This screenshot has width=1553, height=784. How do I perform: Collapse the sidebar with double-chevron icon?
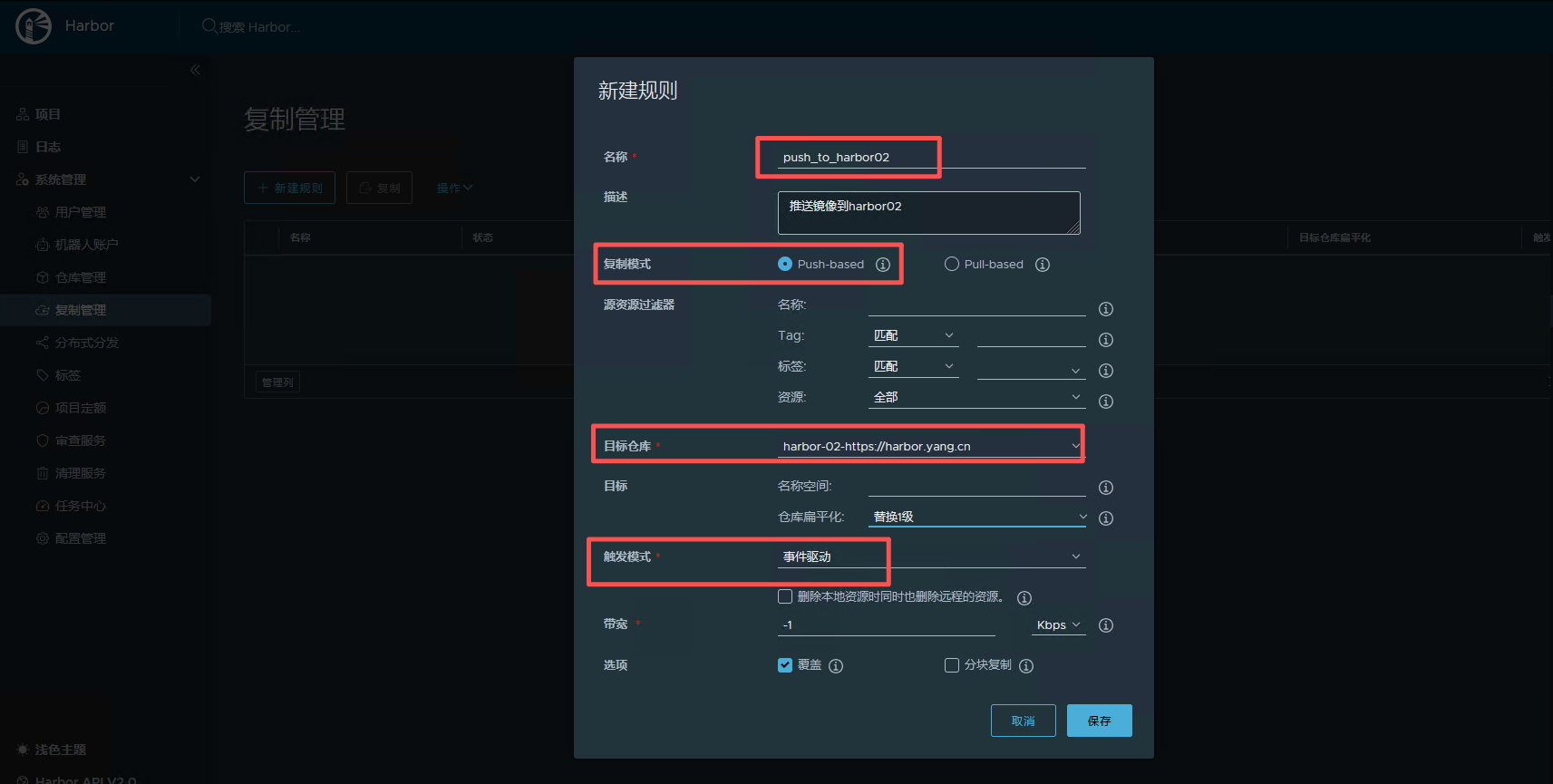(x=195, y=70)
